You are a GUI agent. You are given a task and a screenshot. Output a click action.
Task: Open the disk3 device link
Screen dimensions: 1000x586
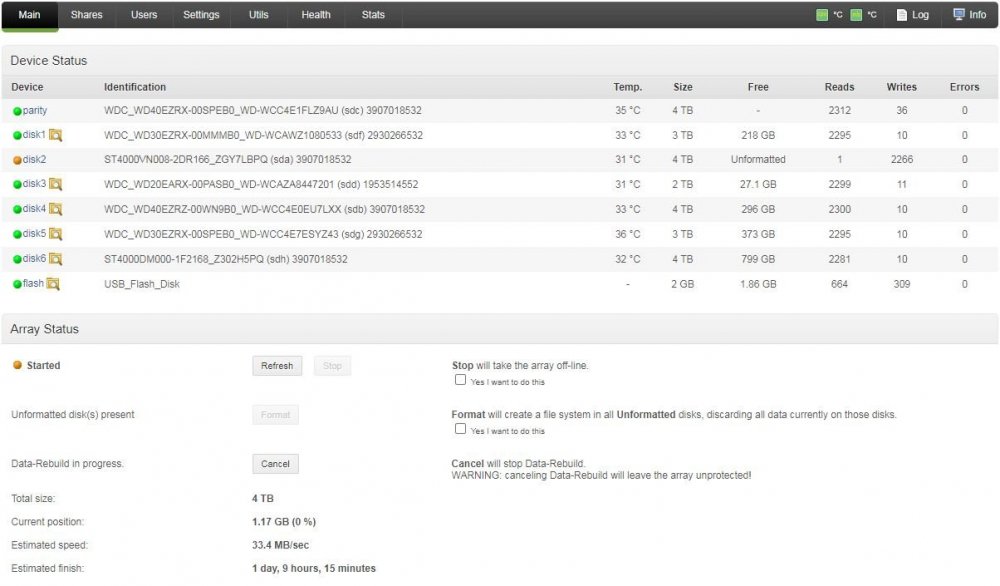pyautogui.click(x=34, y=184)
